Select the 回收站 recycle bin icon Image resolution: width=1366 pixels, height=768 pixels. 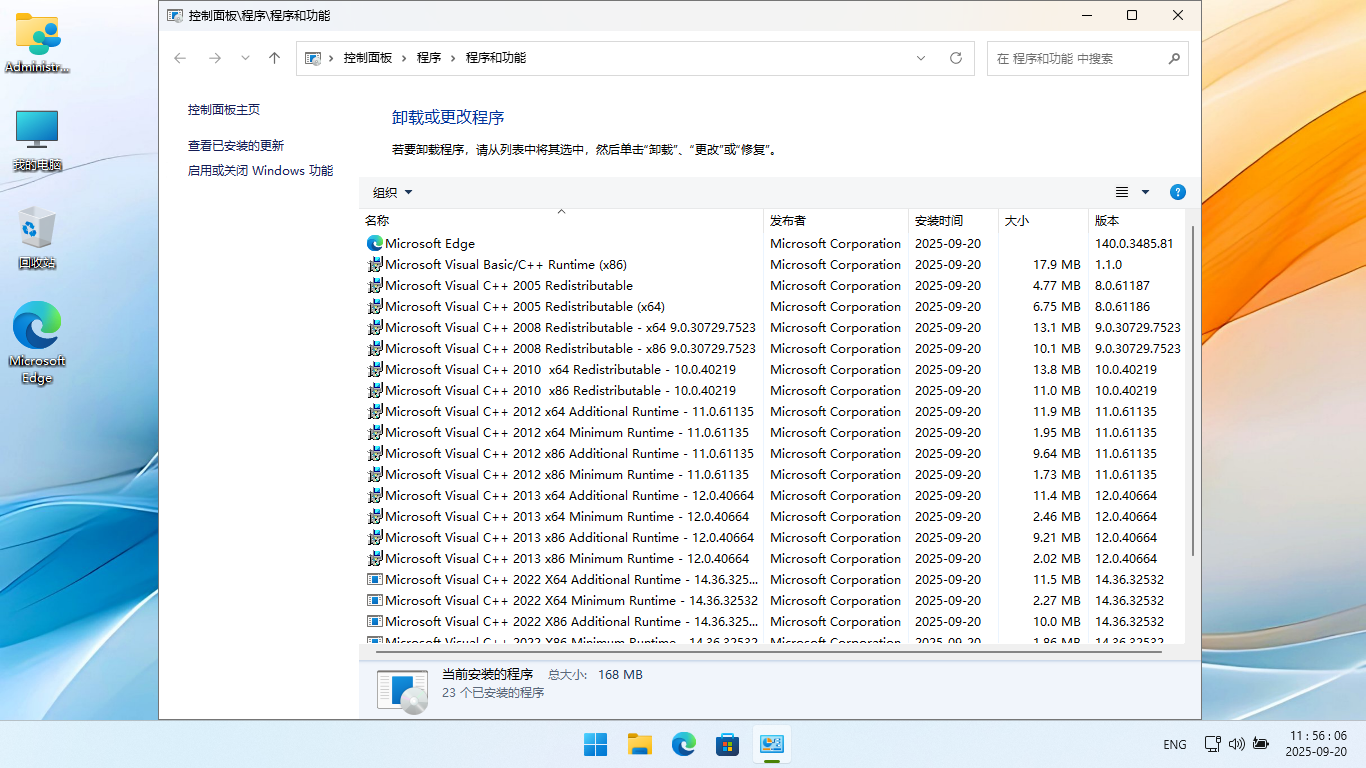coord(37,238)
